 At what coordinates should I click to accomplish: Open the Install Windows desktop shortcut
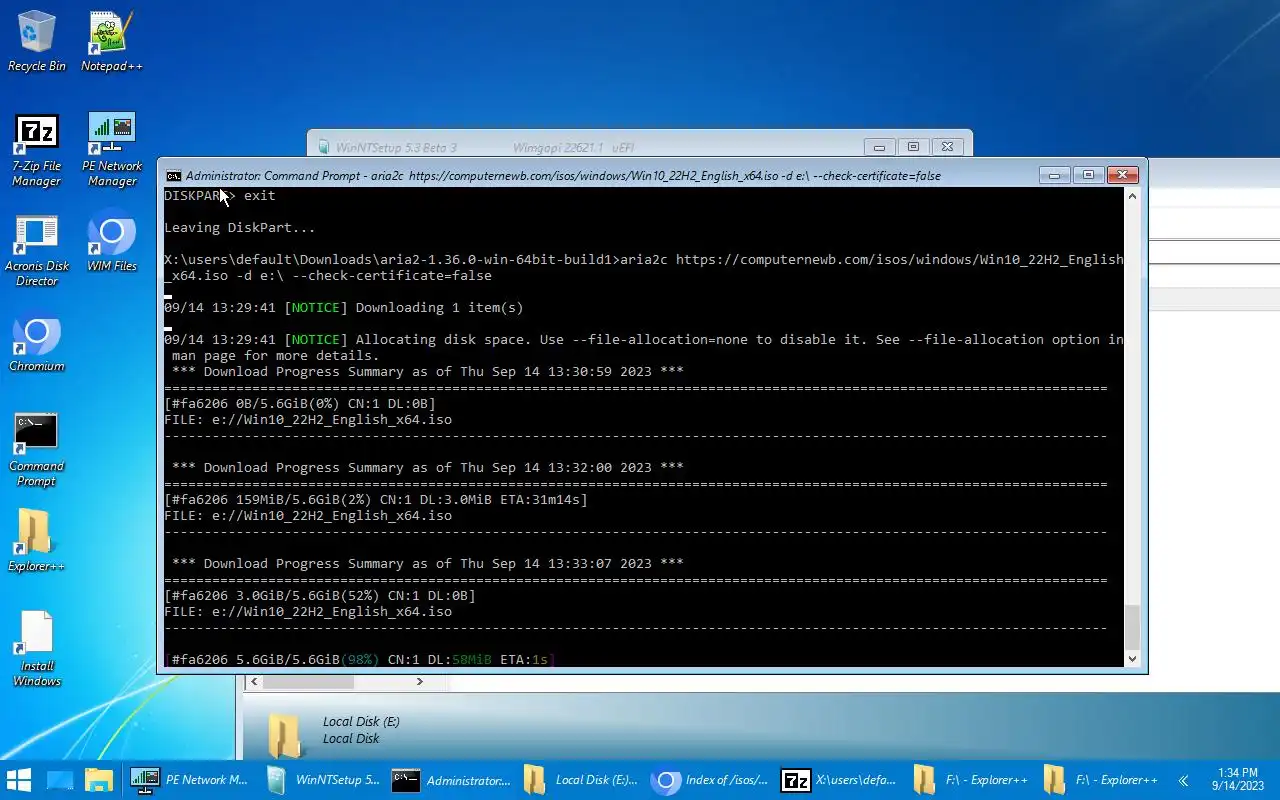37,650
